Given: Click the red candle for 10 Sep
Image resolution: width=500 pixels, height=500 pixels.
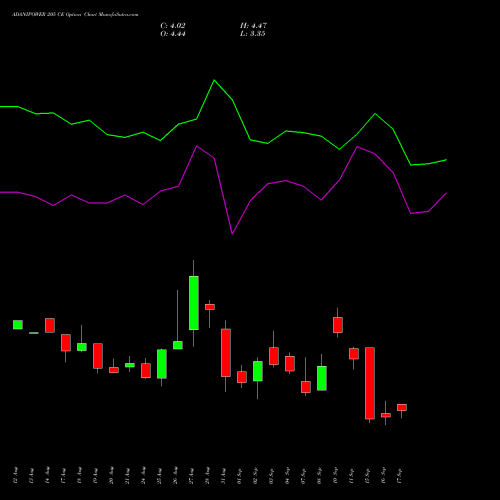Looking at the screenshot, I should 338,325.
